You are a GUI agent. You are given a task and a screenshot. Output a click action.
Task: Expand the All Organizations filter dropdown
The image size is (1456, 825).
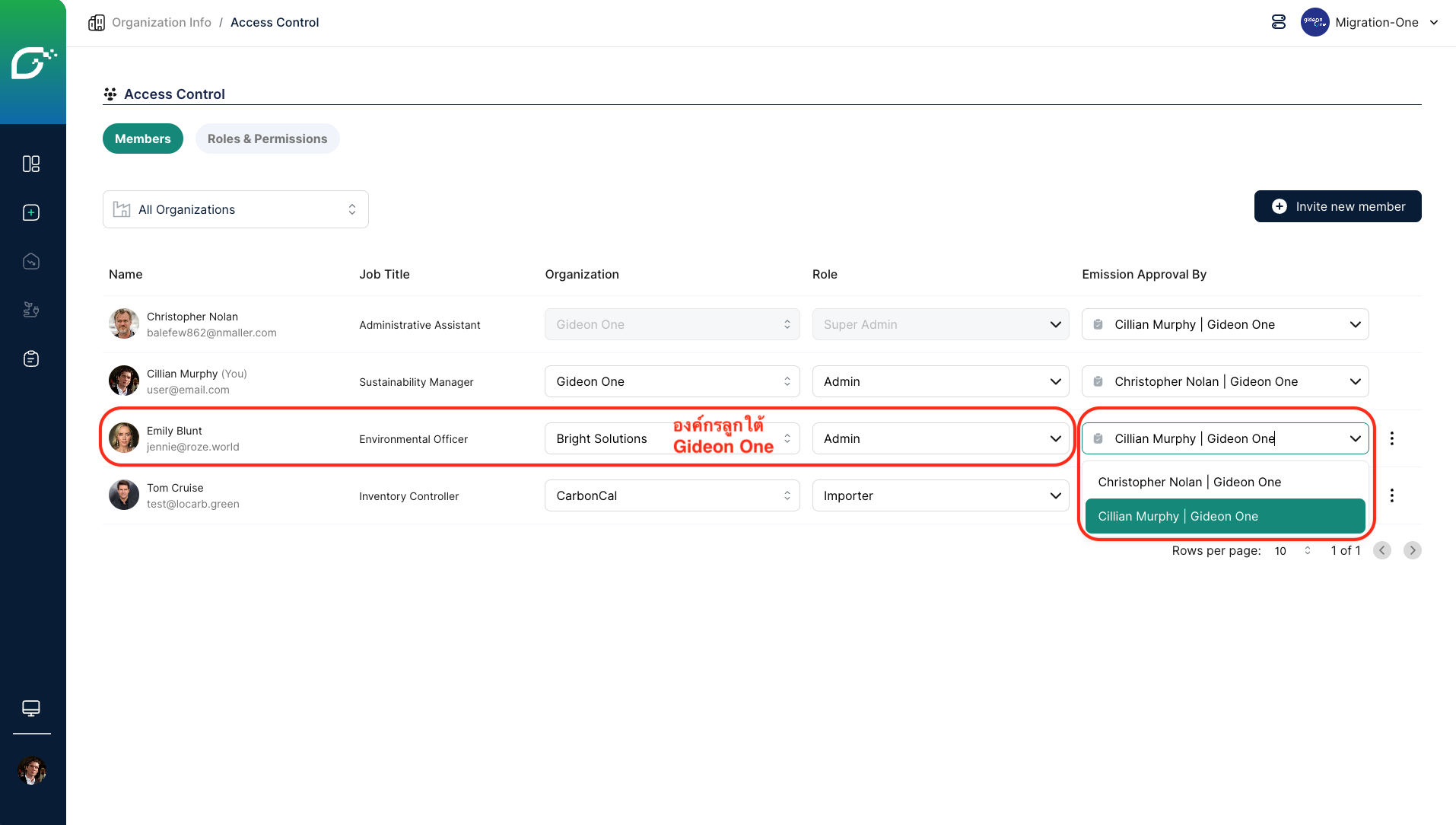click(235, 209)
